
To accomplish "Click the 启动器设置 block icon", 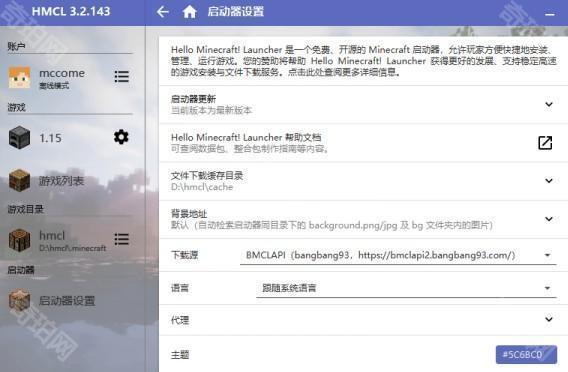I will pyautogui.click(x=20, y=300).
